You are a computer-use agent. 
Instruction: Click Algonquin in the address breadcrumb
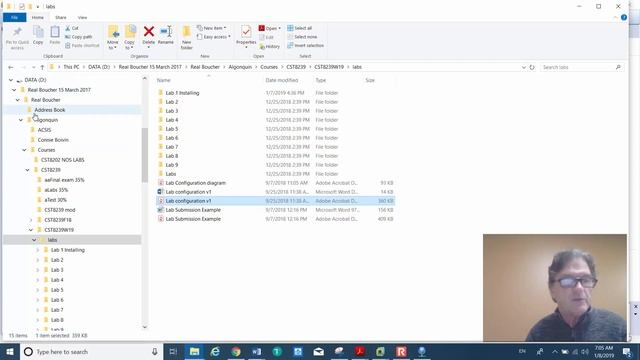pyautogui.click(x=240, y=67)
